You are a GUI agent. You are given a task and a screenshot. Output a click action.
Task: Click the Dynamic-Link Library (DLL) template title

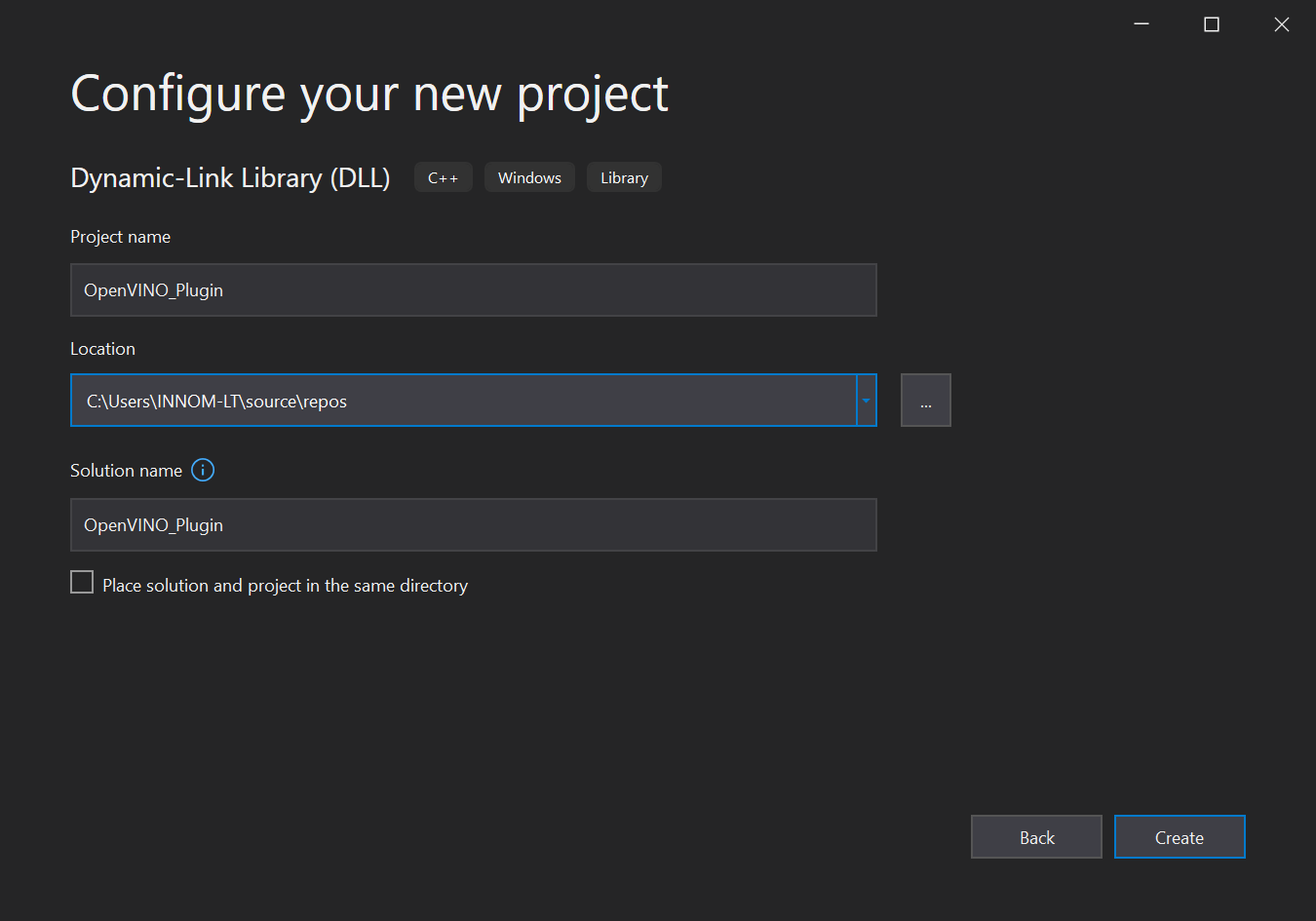(230, 178)
